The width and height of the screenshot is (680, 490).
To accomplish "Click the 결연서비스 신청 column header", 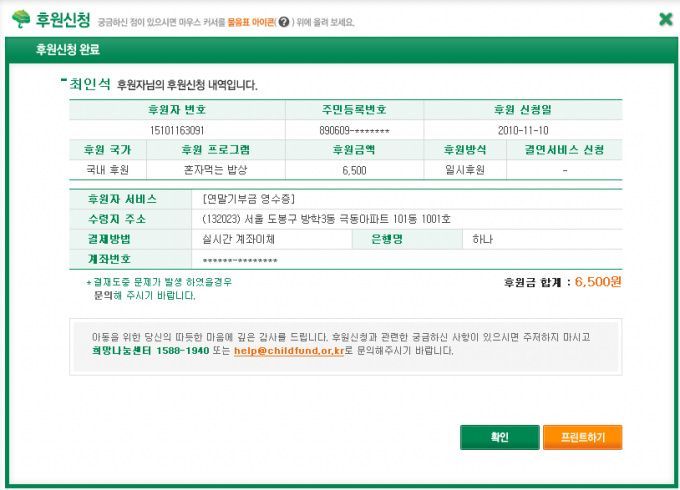I will [564, 150].
